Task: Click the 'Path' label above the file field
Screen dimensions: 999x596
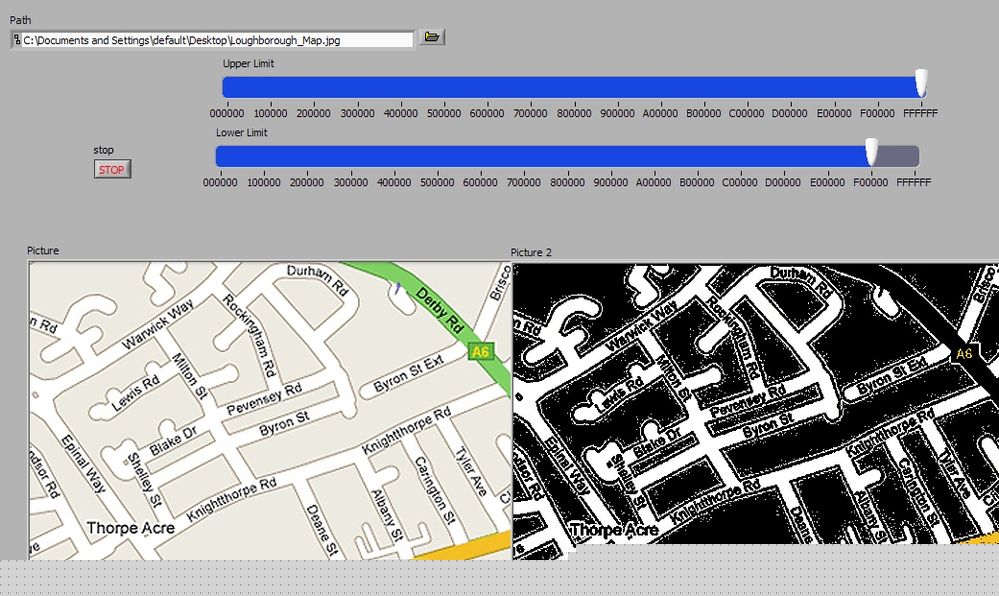Action: point(20,20)
